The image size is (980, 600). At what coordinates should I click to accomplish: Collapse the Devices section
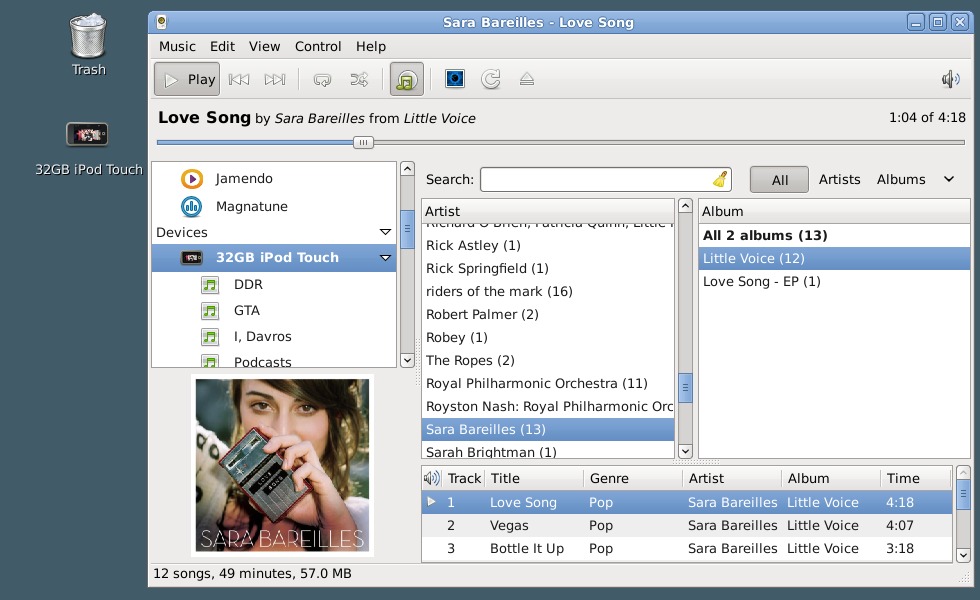[384, 231]
